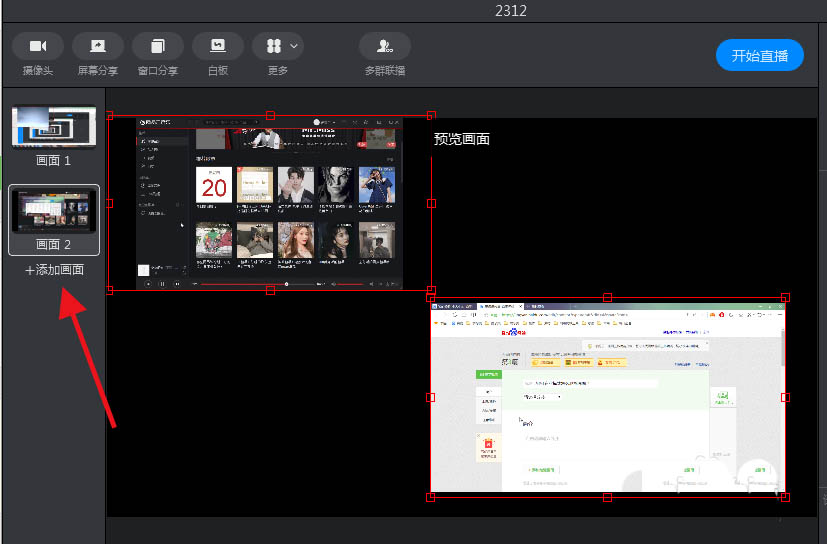Click the top-middle handle of music player frame

click(270, 115)
